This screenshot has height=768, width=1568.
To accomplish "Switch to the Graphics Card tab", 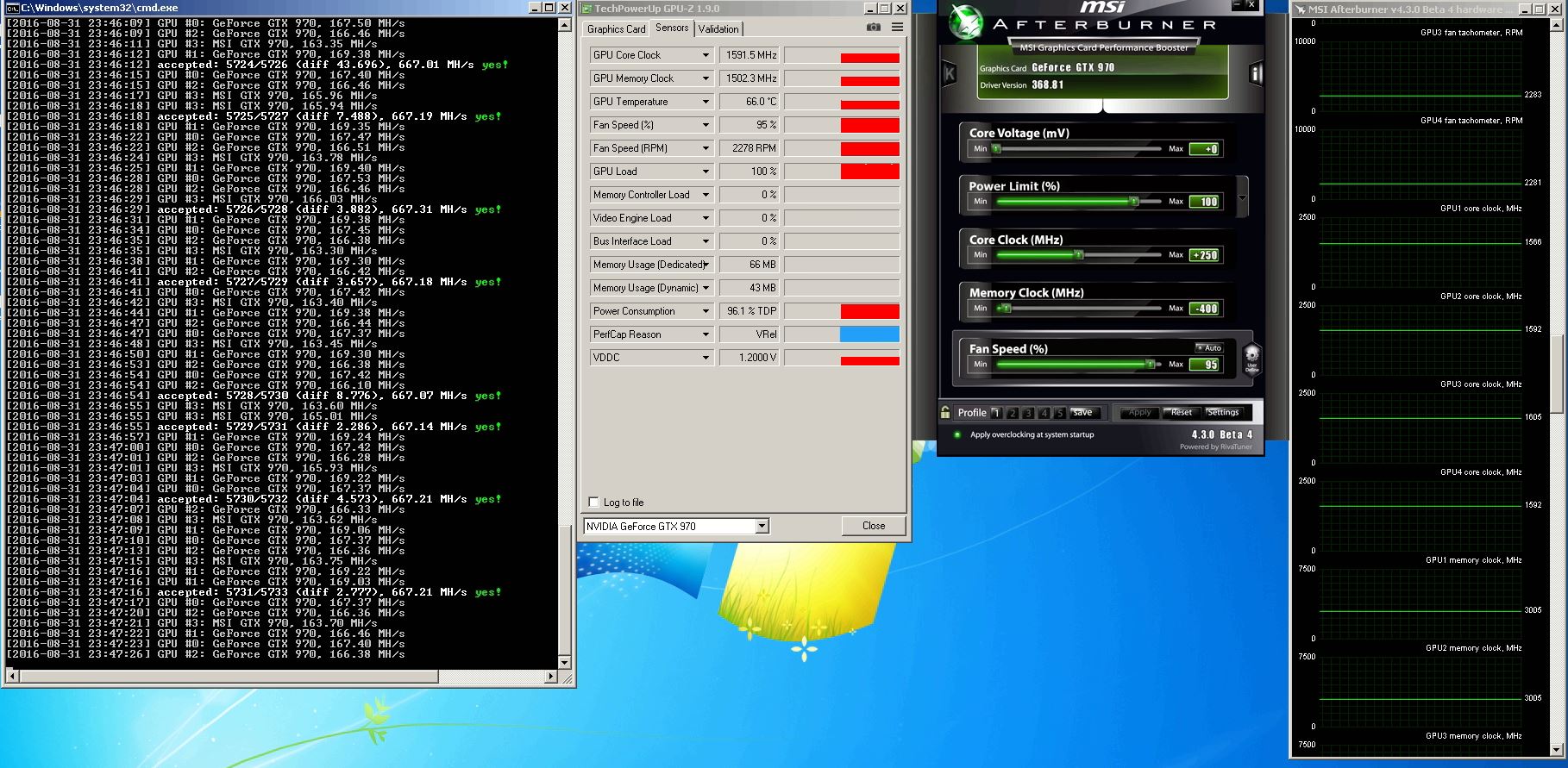I will pos(616,29).
